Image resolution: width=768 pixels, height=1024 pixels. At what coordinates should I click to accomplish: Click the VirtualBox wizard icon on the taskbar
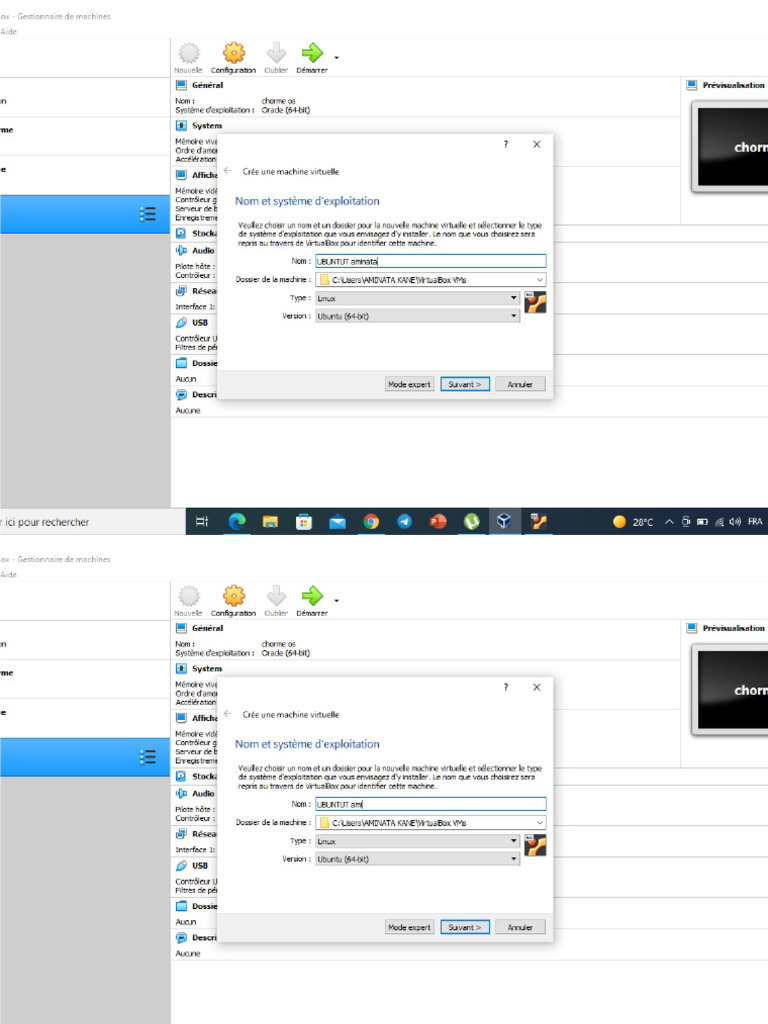click(538, 521)
